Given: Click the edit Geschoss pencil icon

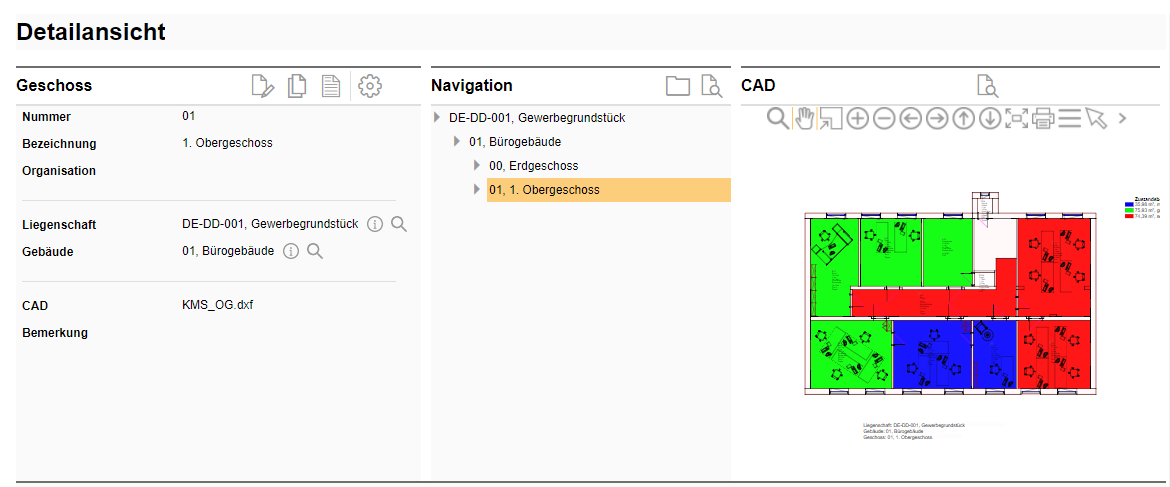Looking at the screenshot, I should coord(263,86).
